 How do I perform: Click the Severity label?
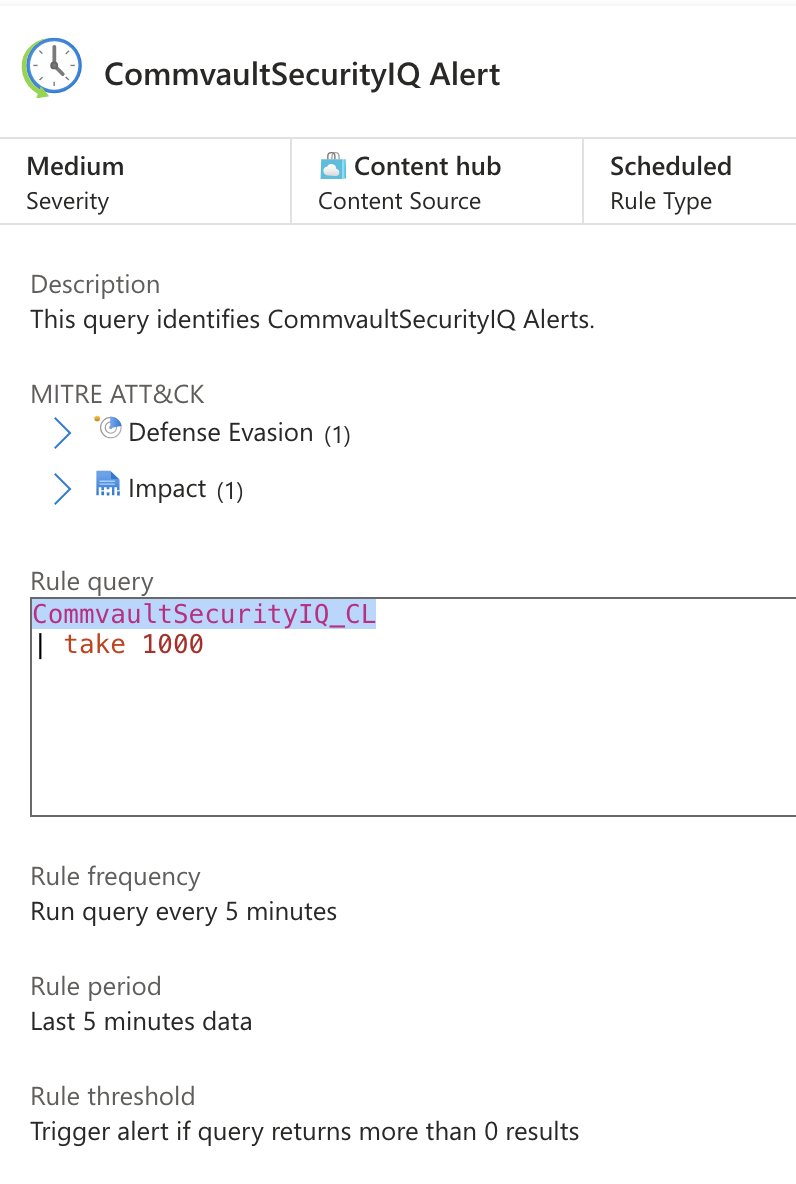(68, 202)
